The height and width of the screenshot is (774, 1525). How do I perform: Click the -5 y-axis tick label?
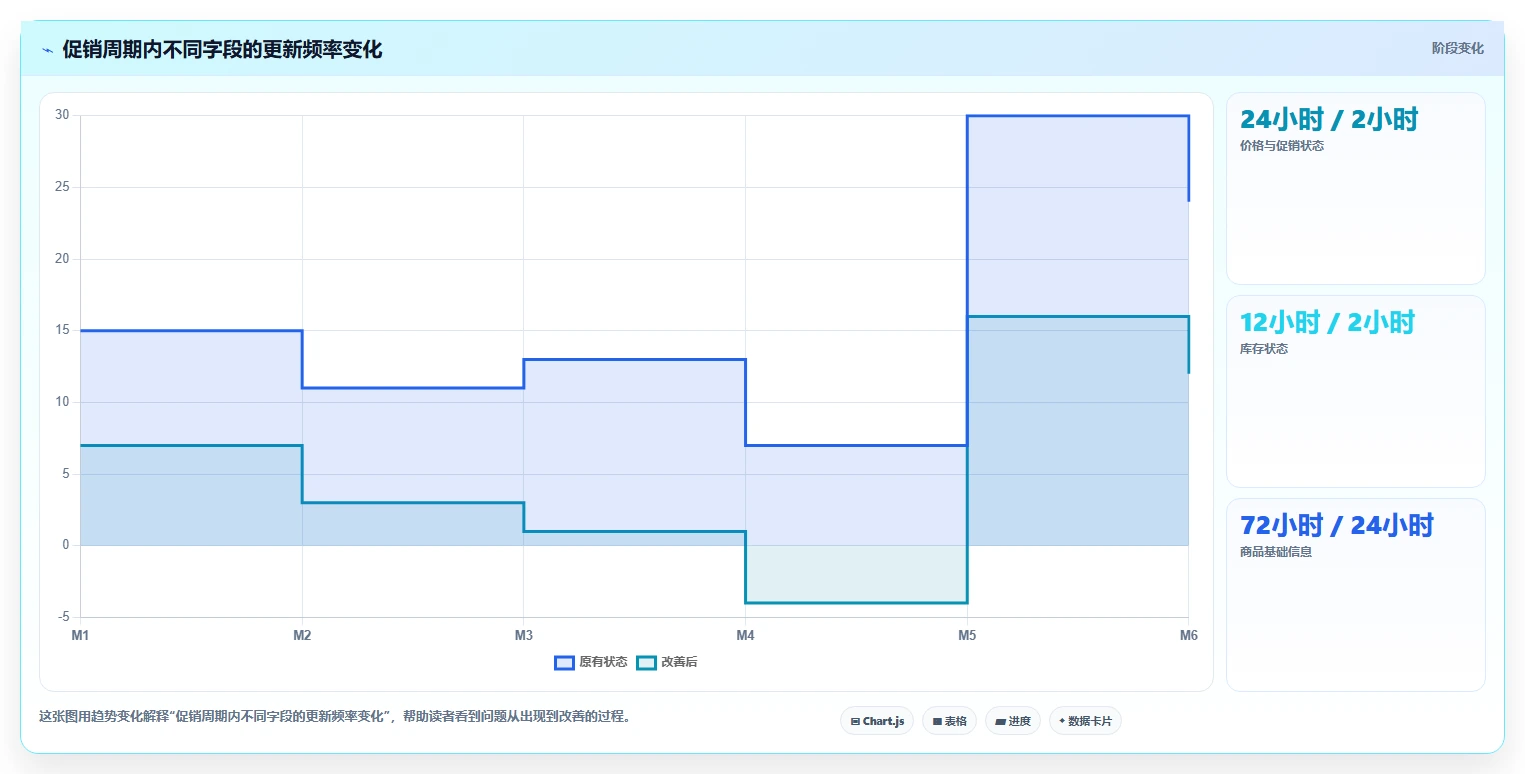tap(63, 617)
